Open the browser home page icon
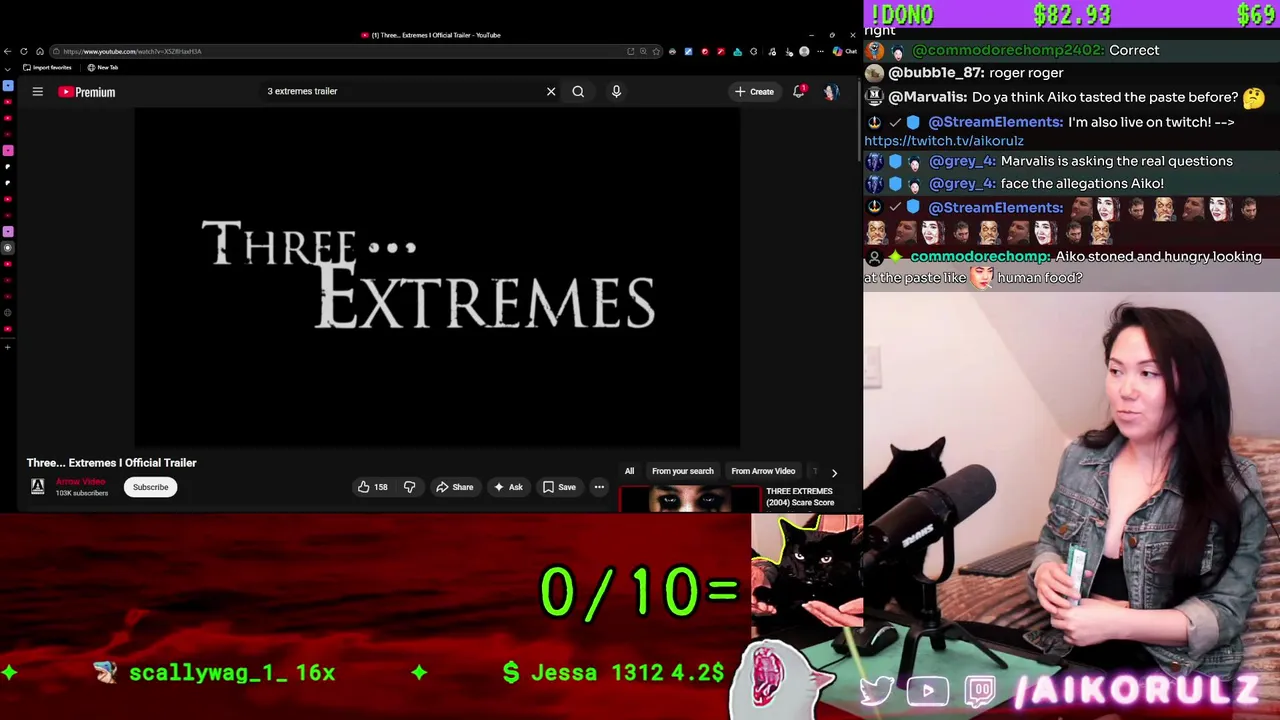Screen dimensions: 1280x720 coord(40,51)
